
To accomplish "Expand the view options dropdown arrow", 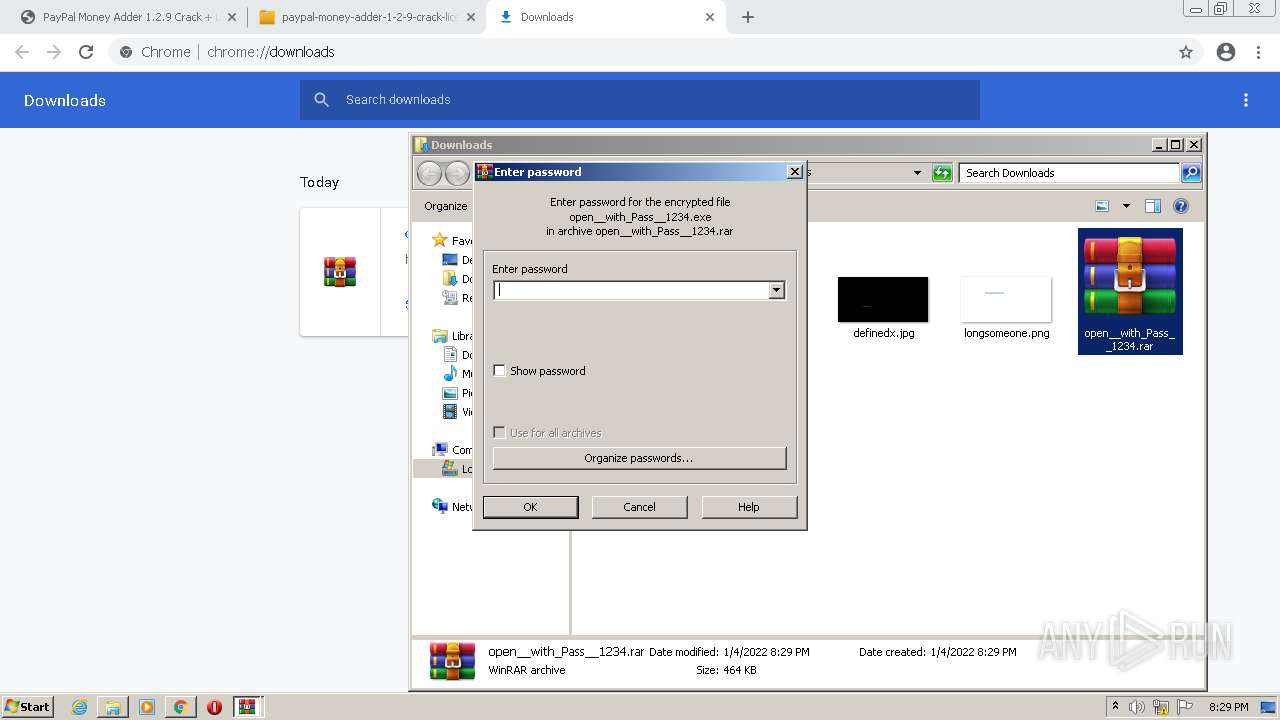I will point(1126,206).
